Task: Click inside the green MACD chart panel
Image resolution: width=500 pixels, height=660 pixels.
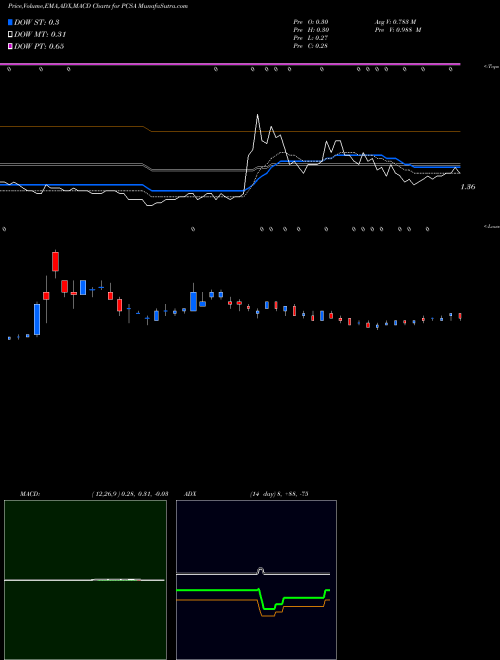Action: (85, 580)
